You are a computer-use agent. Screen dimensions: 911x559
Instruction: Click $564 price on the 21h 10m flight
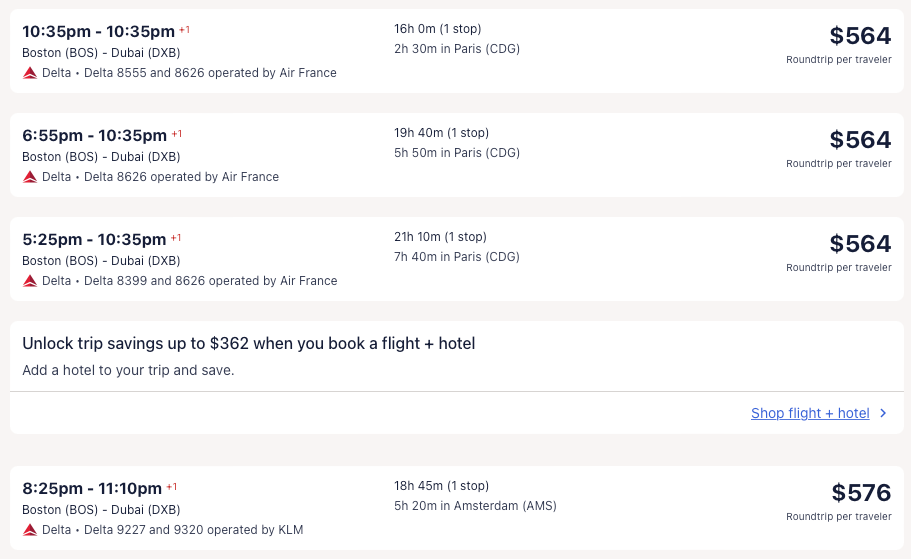860,244
